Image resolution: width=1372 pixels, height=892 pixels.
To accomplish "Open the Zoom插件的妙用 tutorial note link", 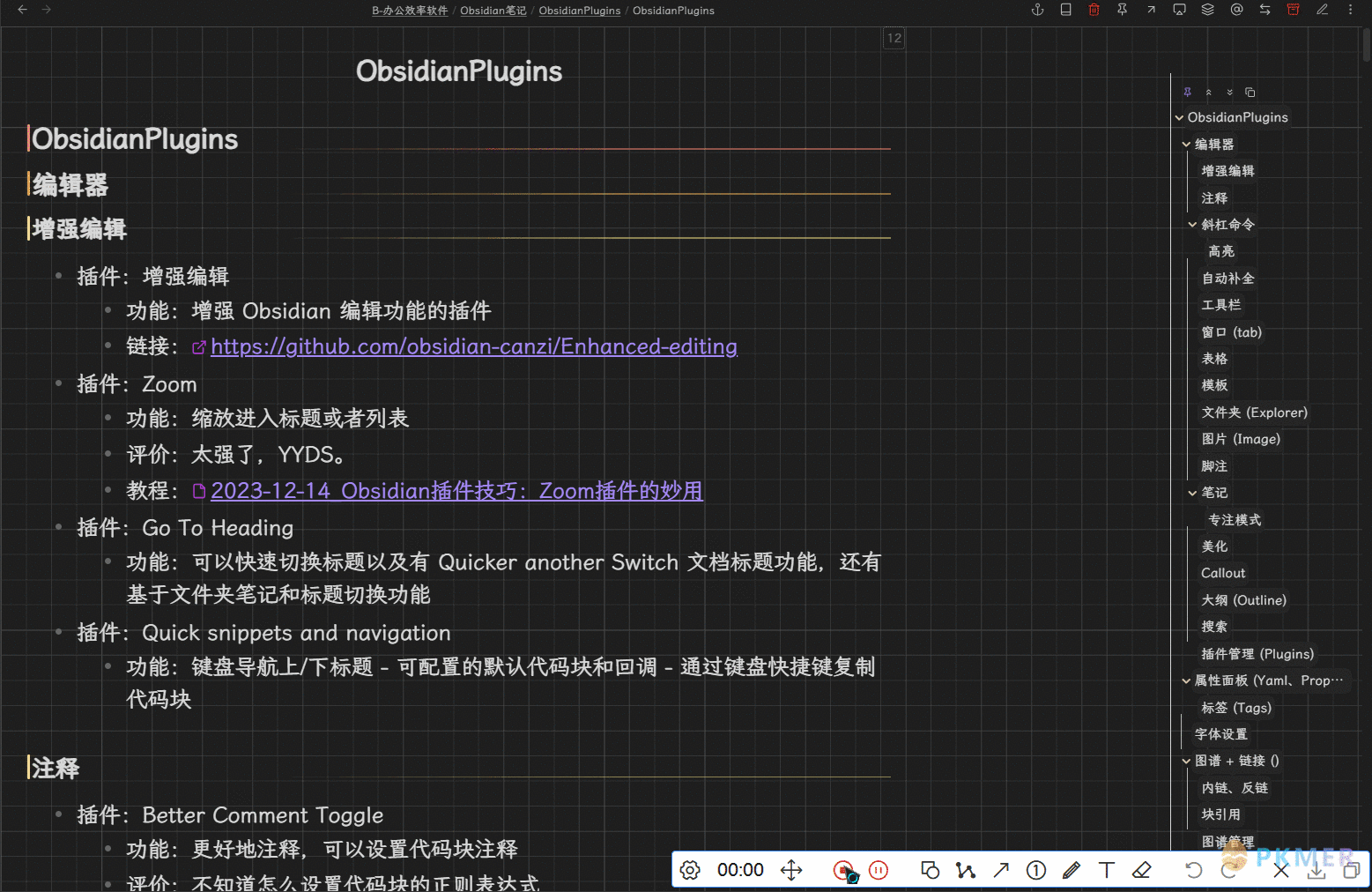I will pyautogui.click(x=456, y=491).
